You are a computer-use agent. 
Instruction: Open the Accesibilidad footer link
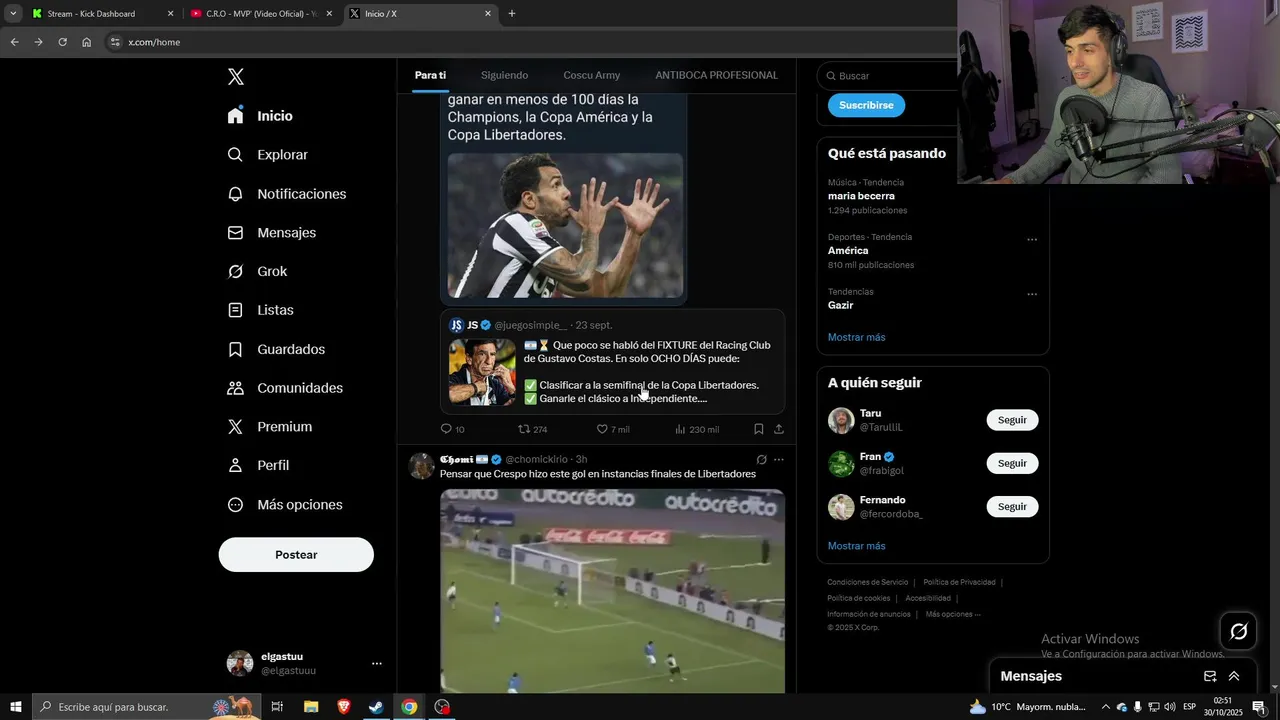[x=928, y=598]
